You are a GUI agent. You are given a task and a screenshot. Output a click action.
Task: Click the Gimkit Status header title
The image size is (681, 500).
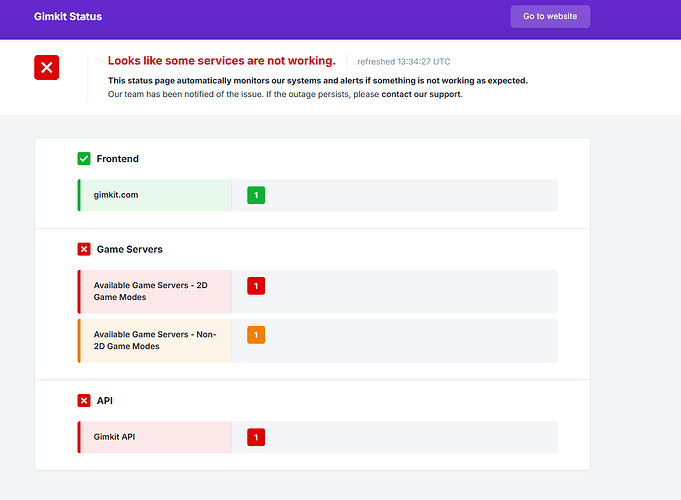point(68,17)
